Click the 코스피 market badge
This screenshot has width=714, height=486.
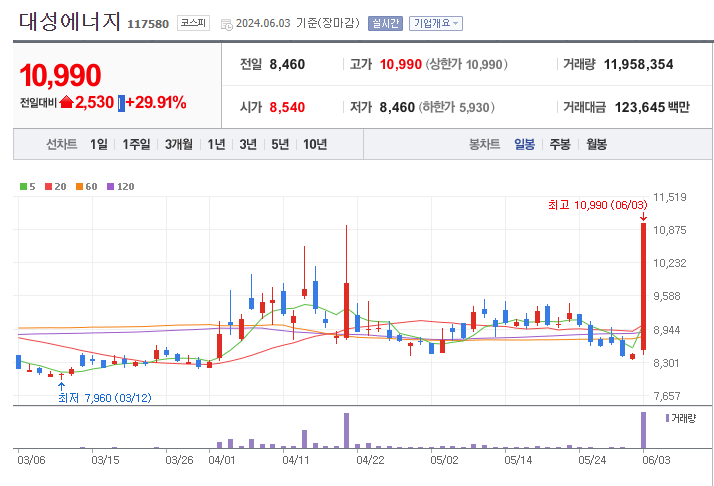194,23
